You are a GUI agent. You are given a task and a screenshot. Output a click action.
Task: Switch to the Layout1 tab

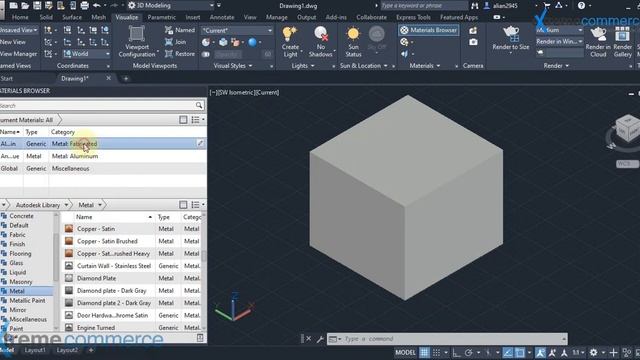pos(35,350)
